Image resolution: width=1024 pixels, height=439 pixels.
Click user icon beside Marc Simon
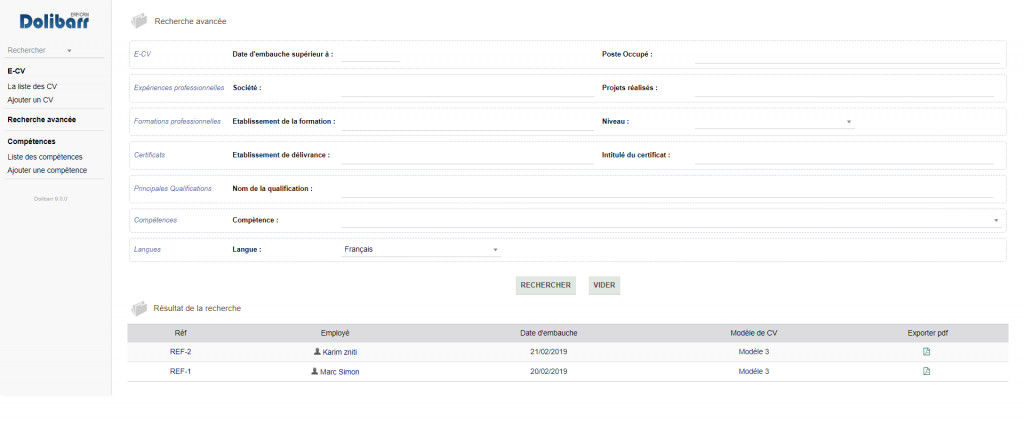tap(315, 371)
